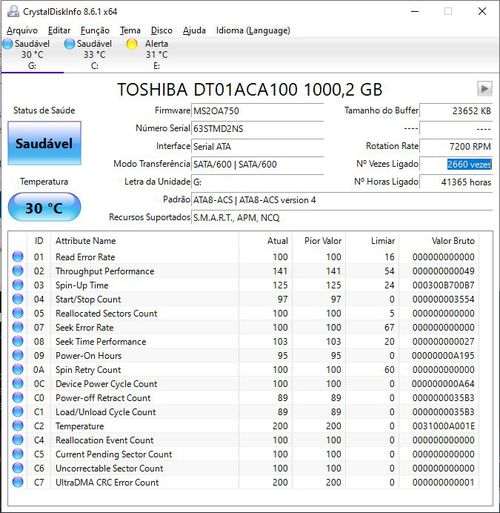Click status orb for Throughput Performance

click(x=18, y=271)
